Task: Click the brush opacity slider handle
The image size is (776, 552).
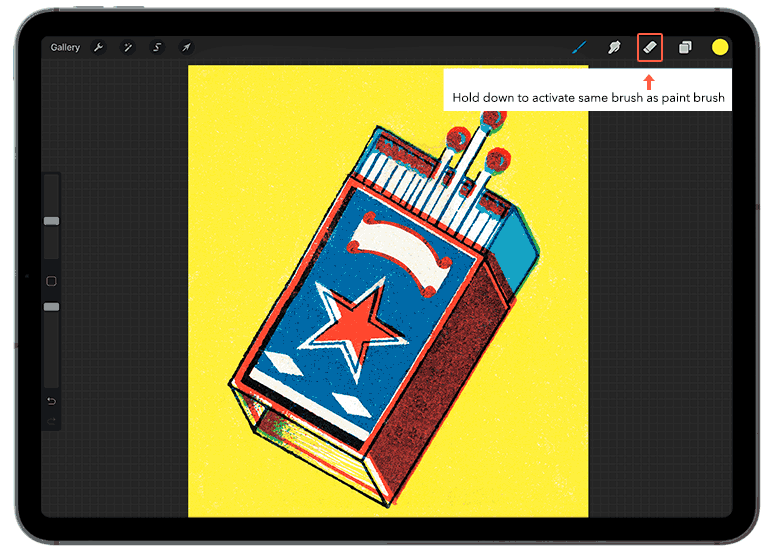Action: click(51, 306)
